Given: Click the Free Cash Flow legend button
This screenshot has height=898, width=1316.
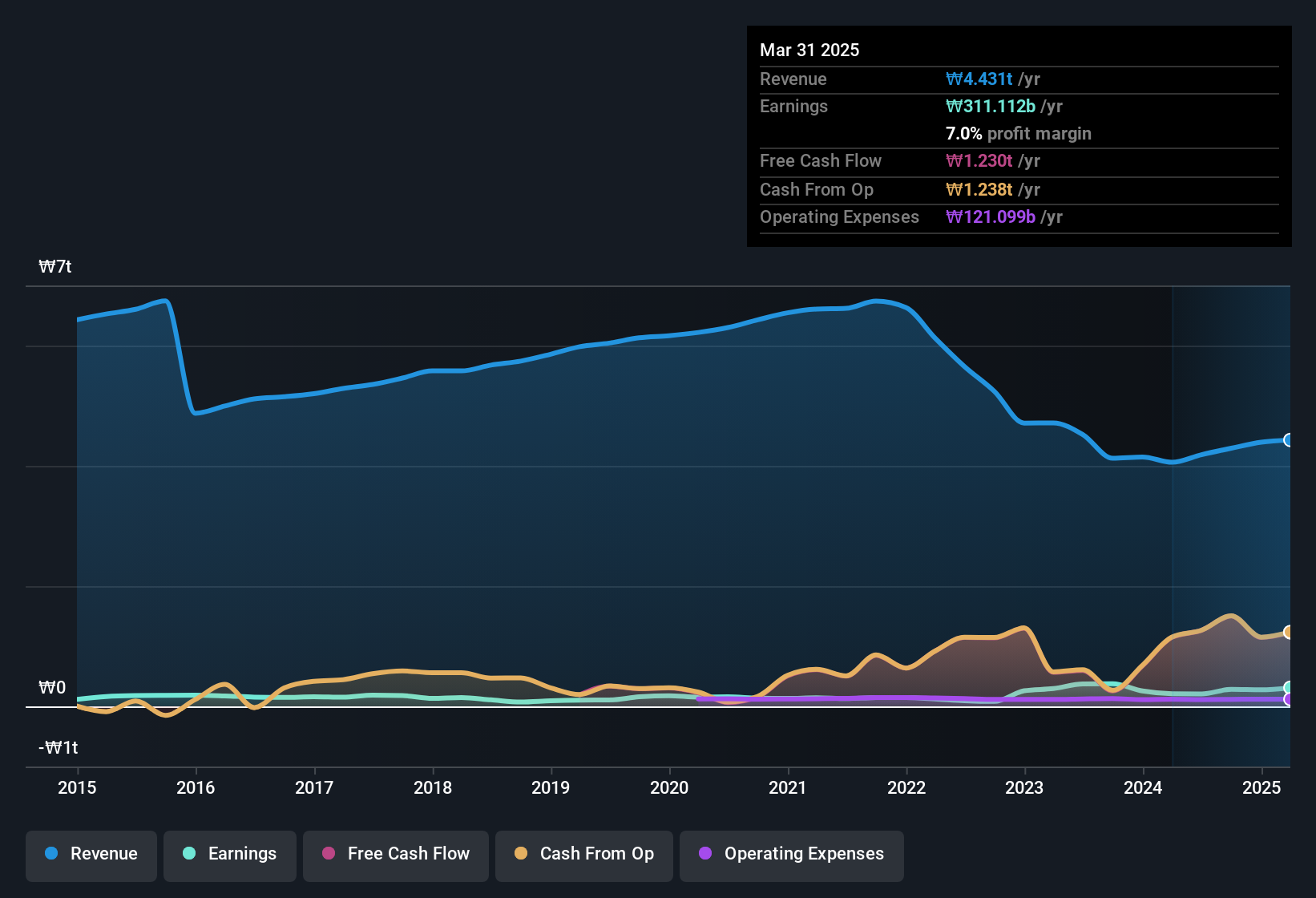Looking at the screenshot, I should tap(395, 856).
